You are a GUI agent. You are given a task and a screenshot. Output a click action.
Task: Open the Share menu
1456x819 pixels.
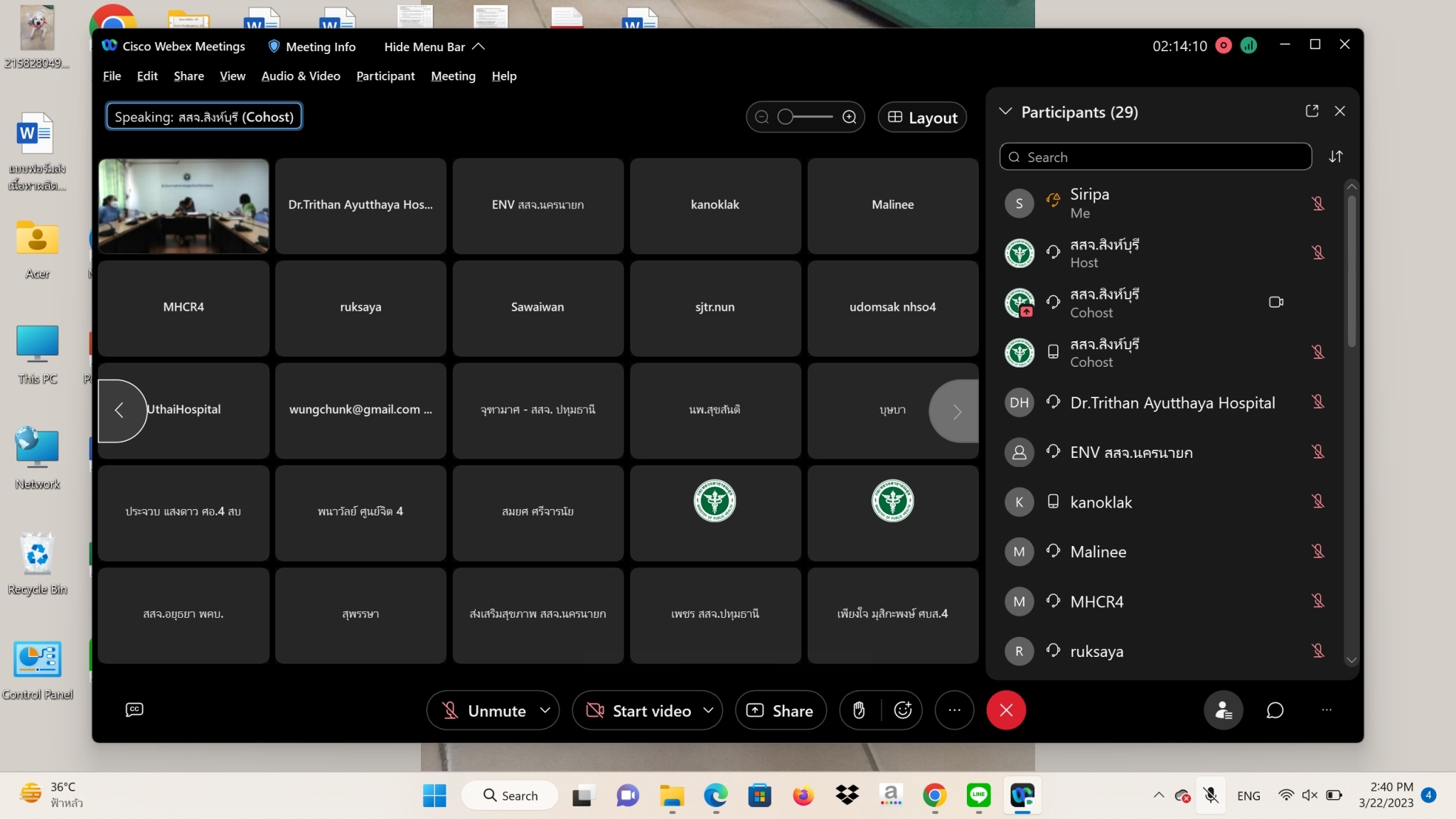pyautogui.click(x=188, y=76)
